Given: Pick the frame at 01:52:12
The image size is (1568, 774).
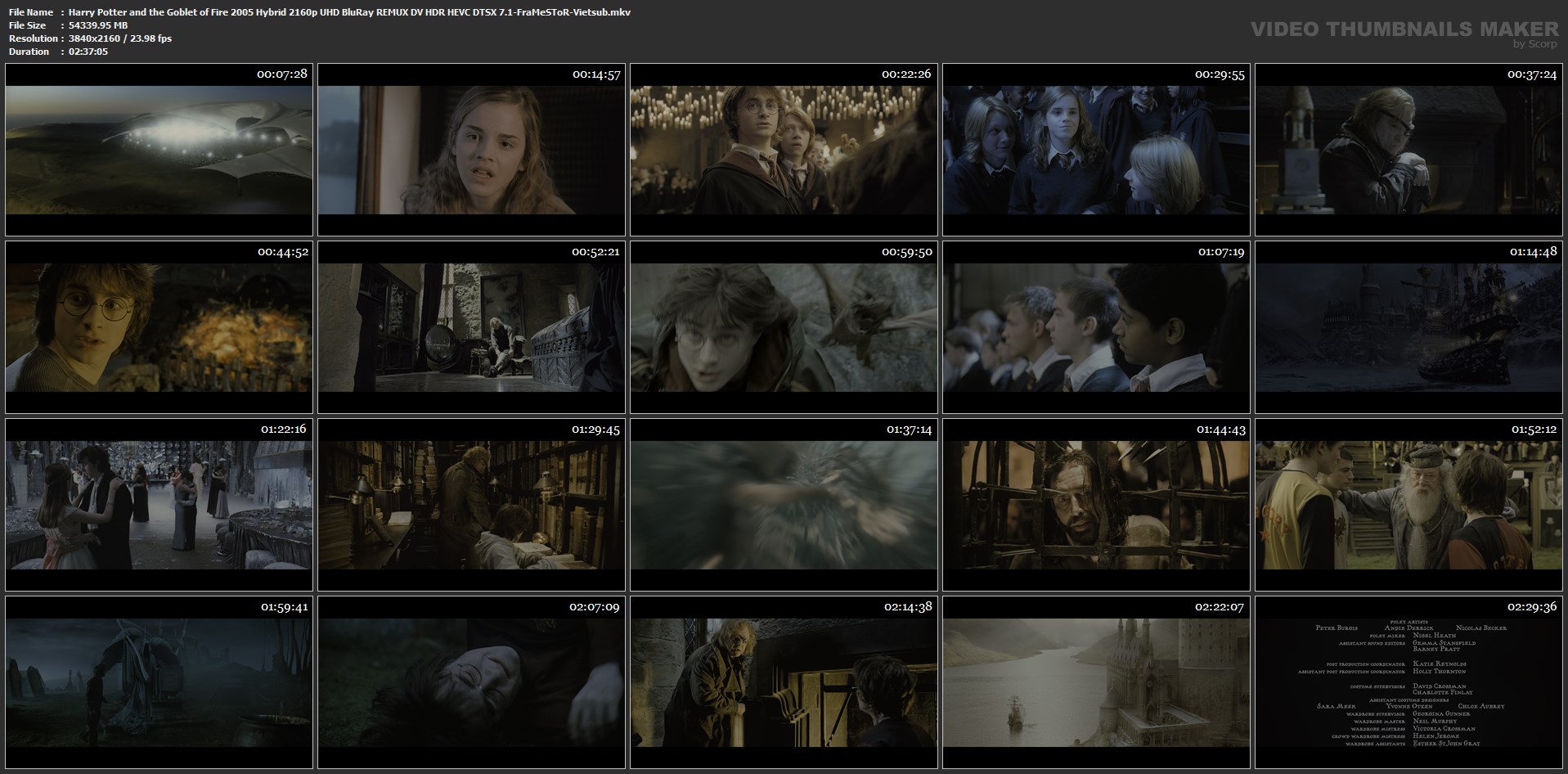Looking at the screenshot, I should pyautogui.click(x=1409, y=505).
